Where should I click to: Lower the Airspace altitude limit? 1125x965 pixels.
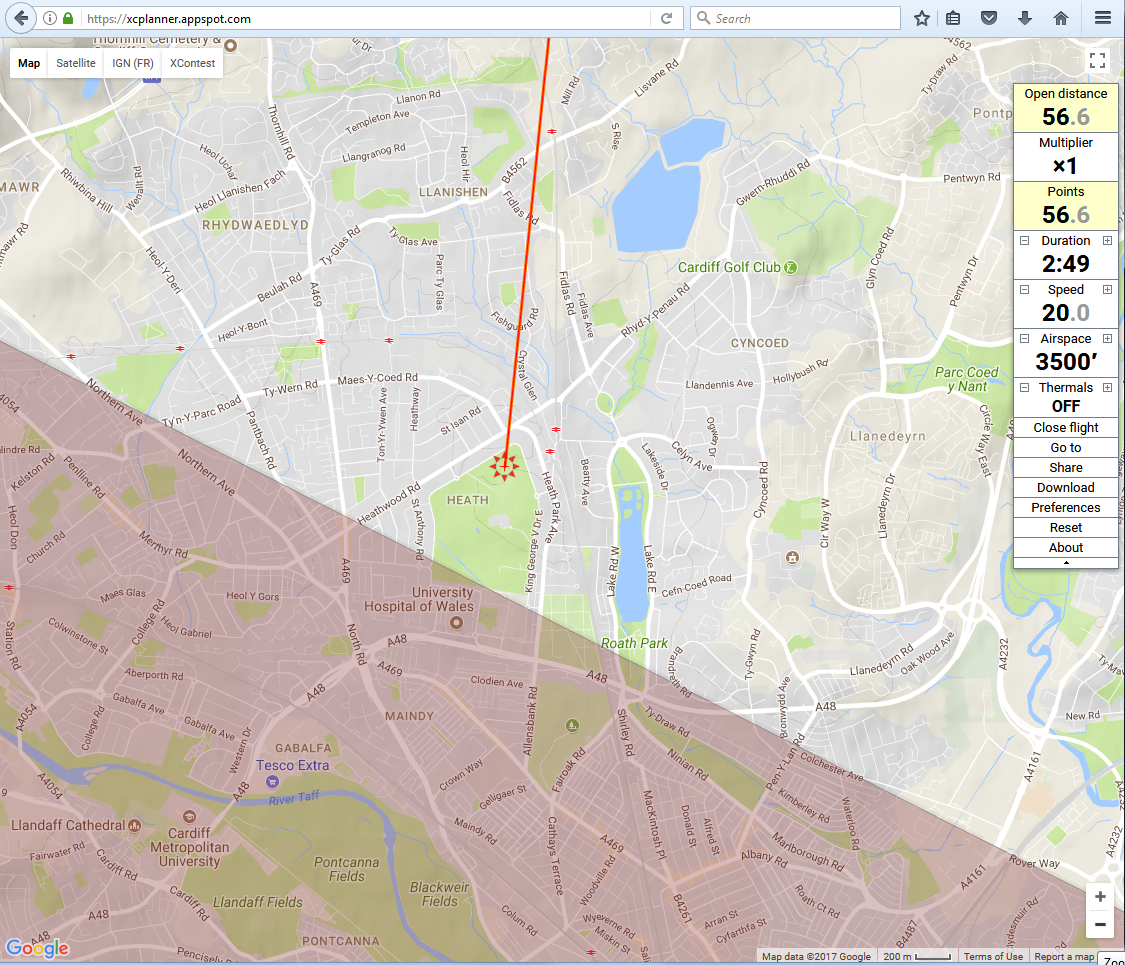tap(1025, 339)
